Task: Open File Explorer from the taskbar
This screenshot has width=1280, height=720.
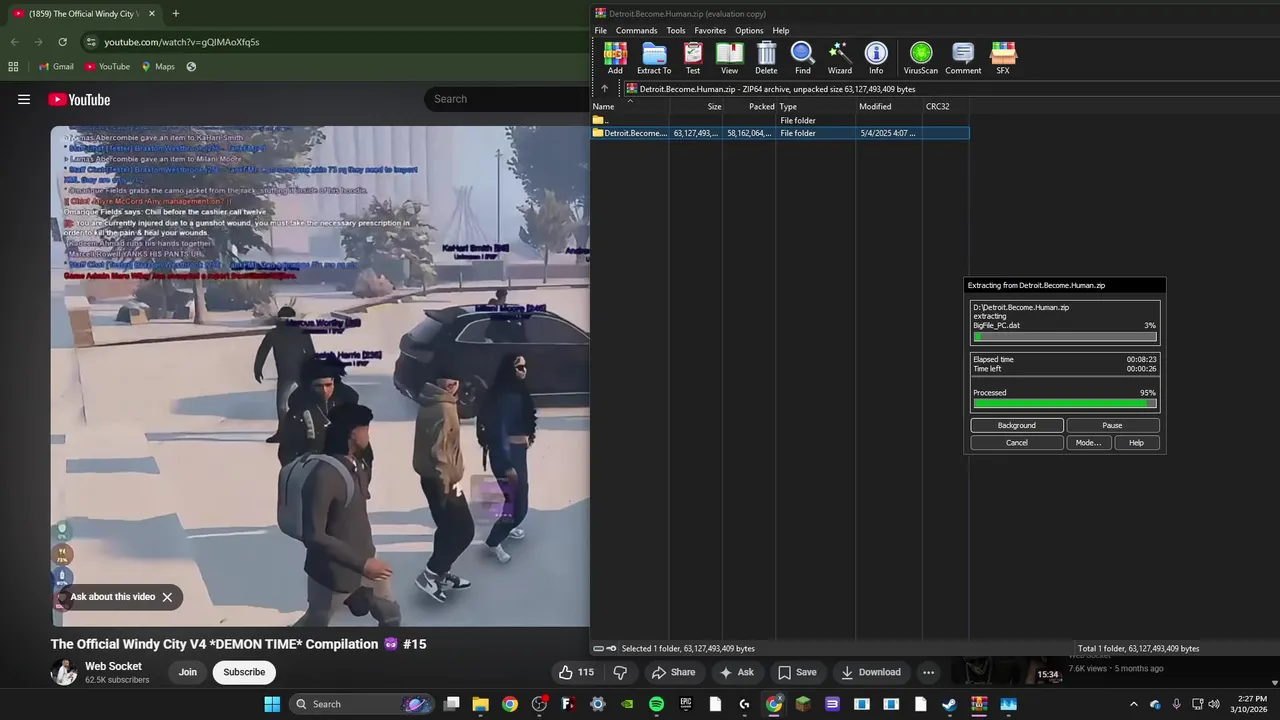Action: 480,704
